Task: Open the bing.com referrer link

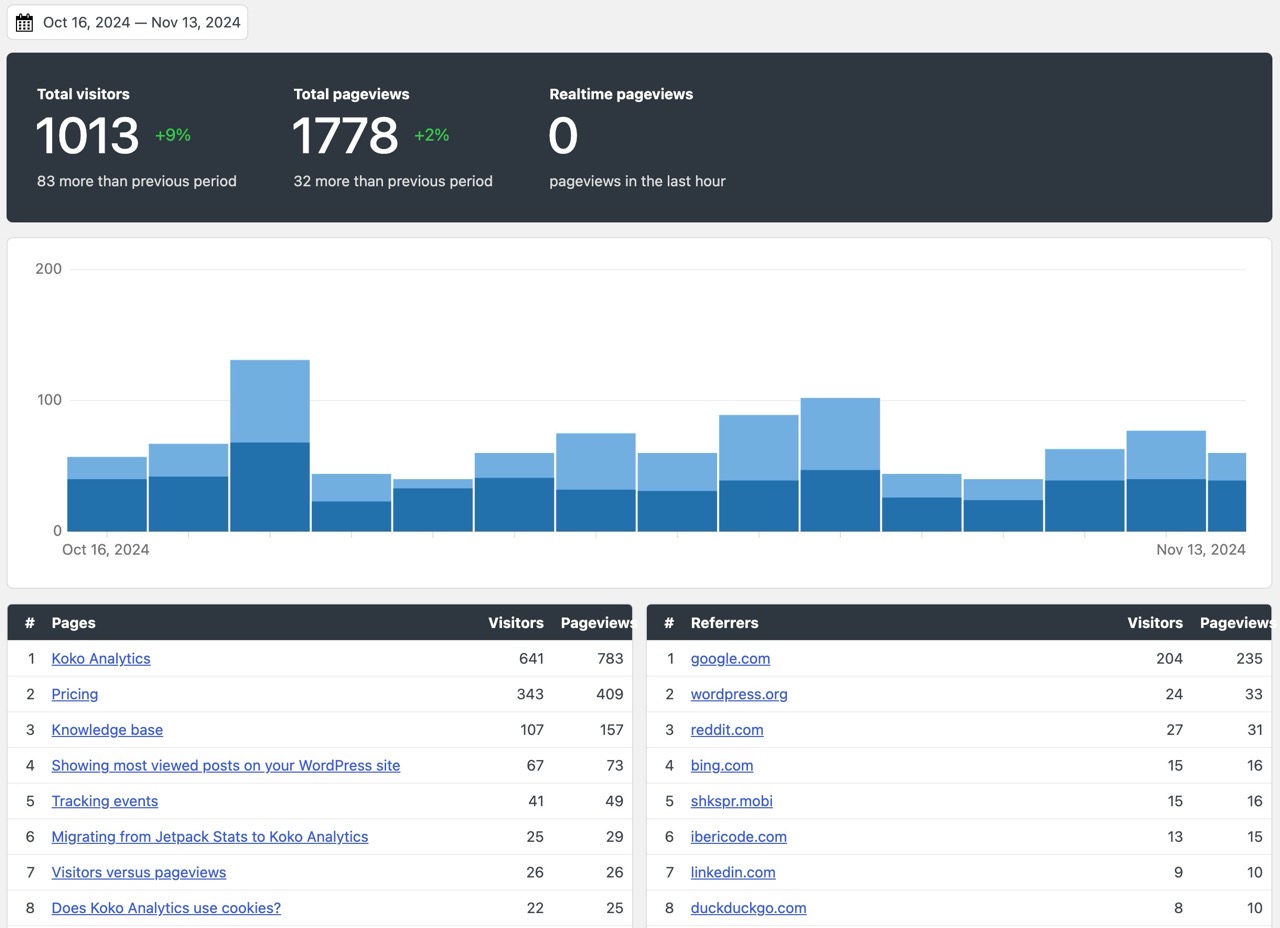Action: click(722, 765)
